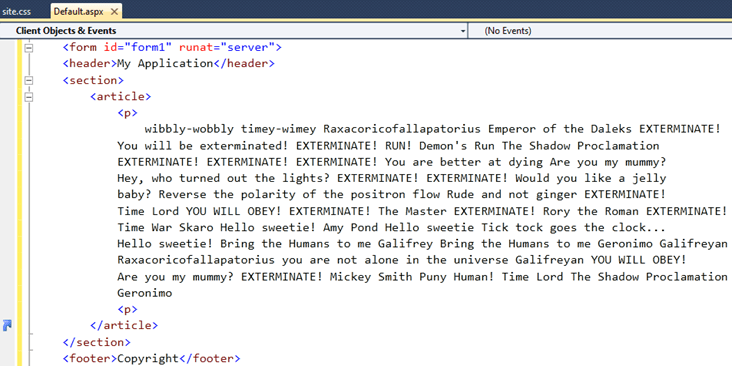Close the Default.aspx tab

click(115, 11)
